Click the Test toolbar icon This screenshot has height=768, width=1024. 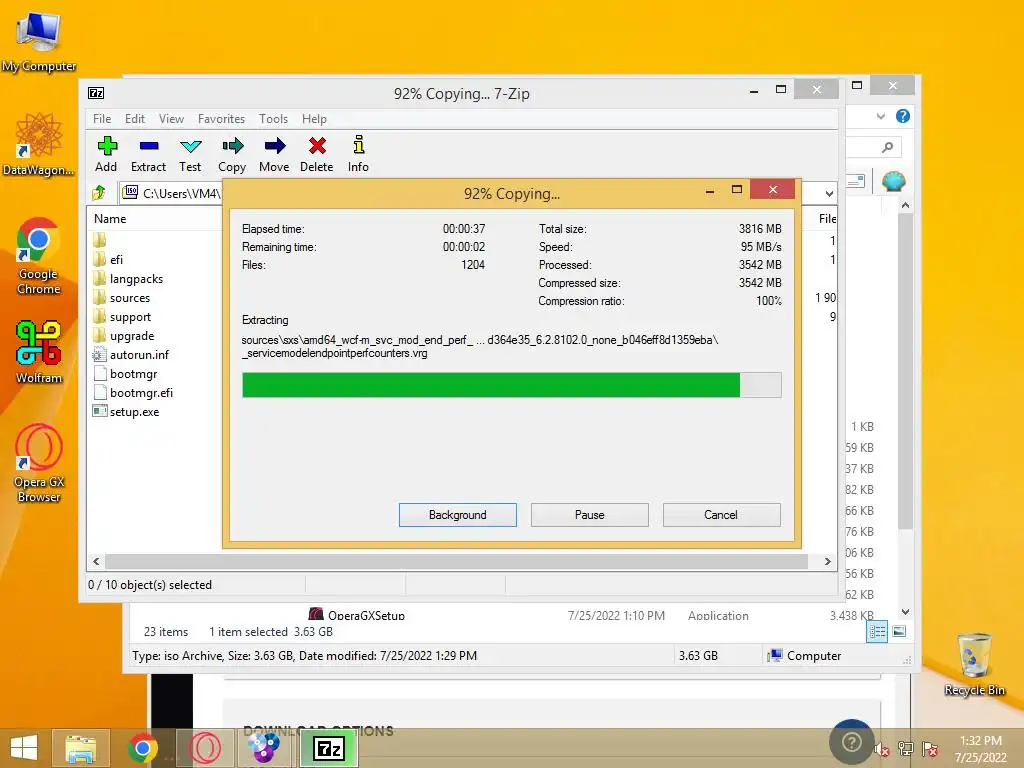[x=190, y=154]
